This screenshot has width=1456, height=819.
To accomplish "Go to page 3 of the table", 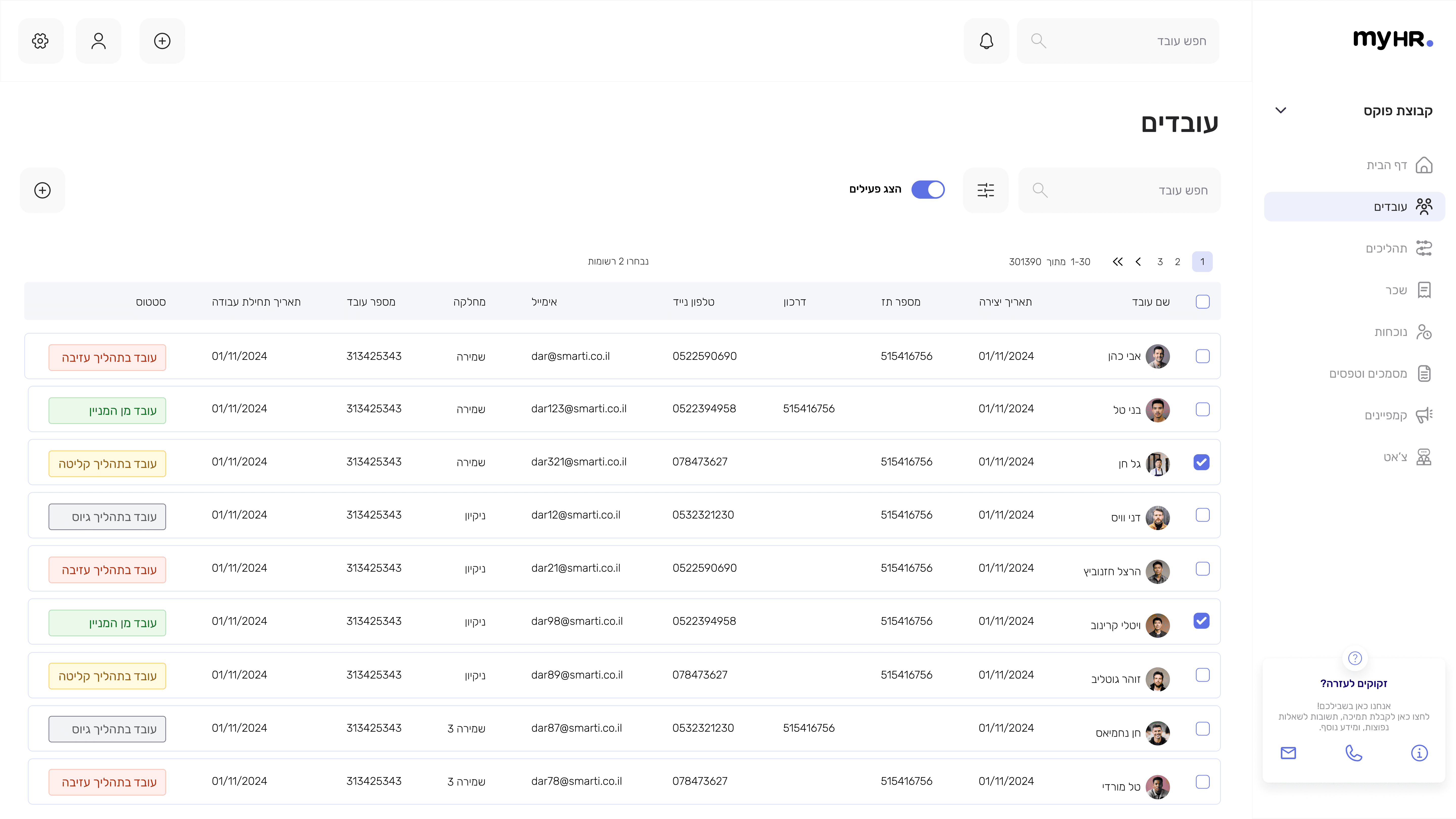I will [1160, 262].
